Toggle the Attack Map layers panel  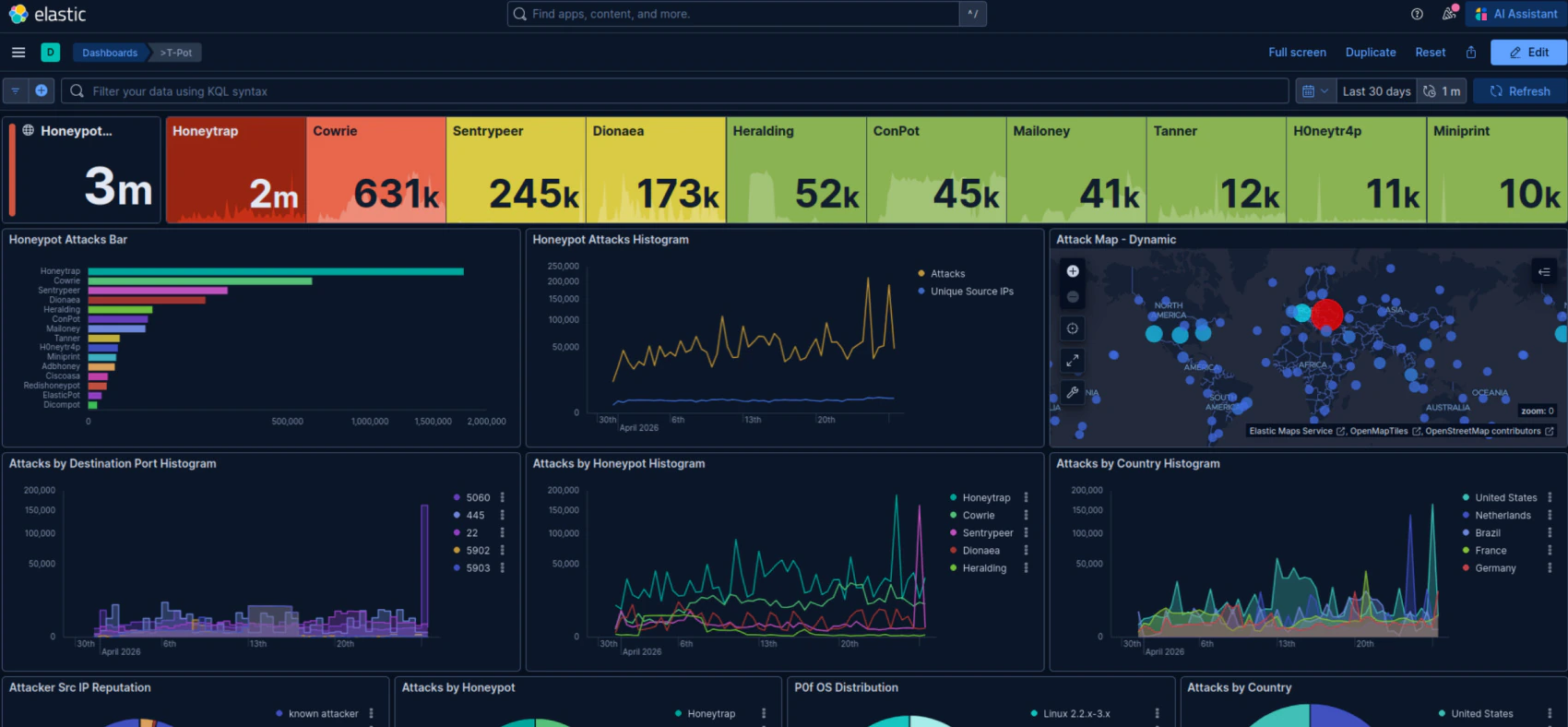pyautogui.click(x=1544, y=272)
